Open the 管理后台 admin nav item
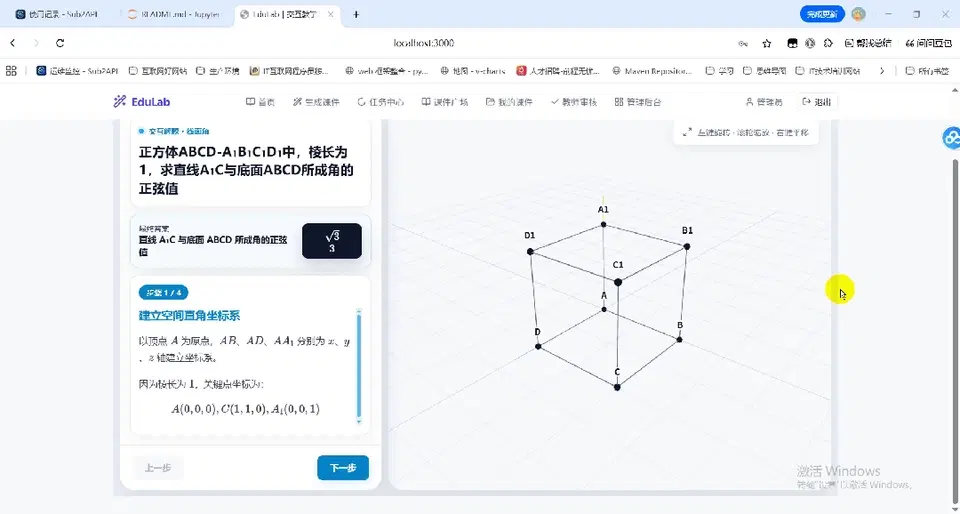 click(638, 102)
